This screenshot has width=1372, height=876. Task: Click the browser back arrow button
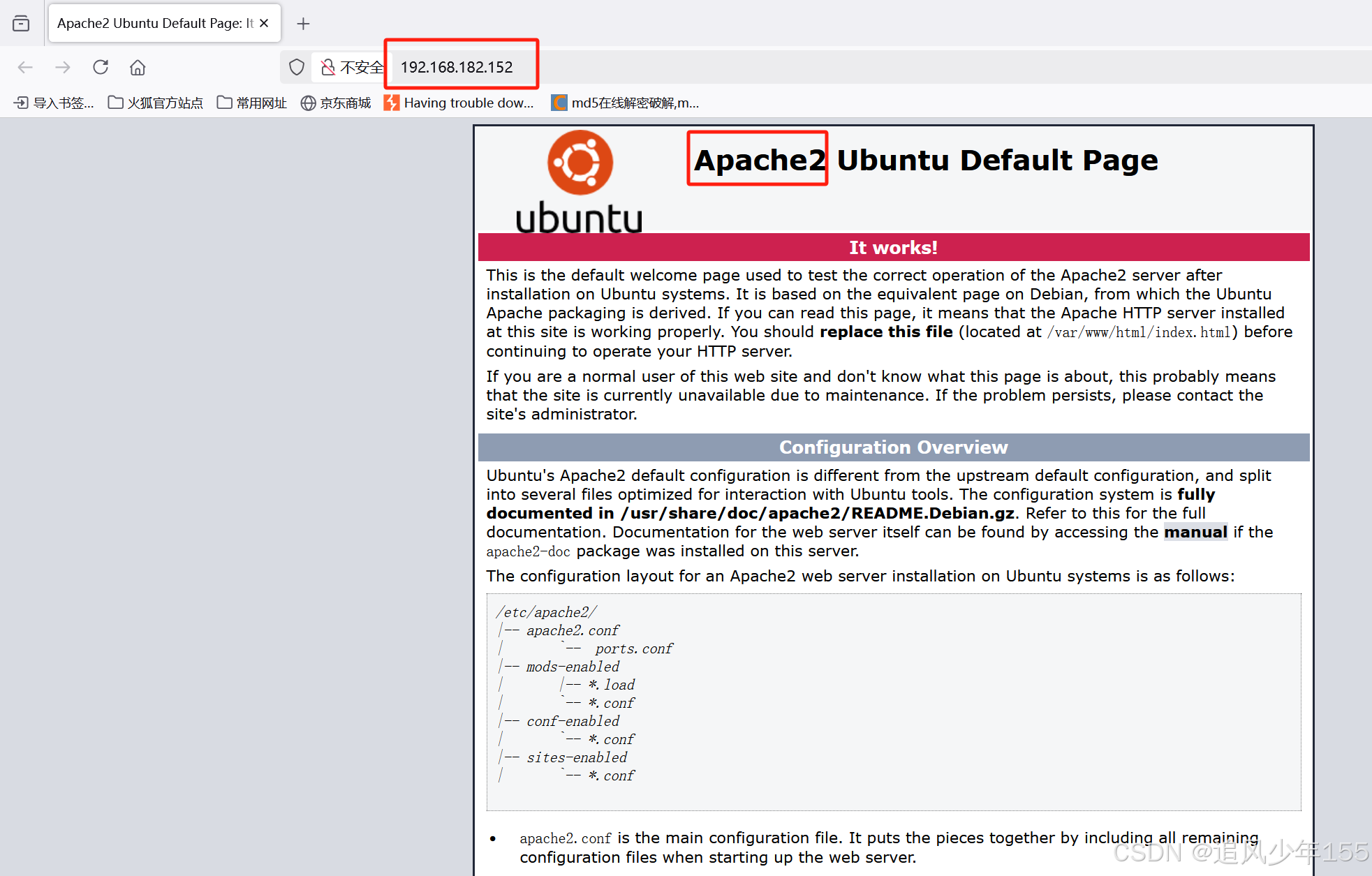tap(25, 67)
